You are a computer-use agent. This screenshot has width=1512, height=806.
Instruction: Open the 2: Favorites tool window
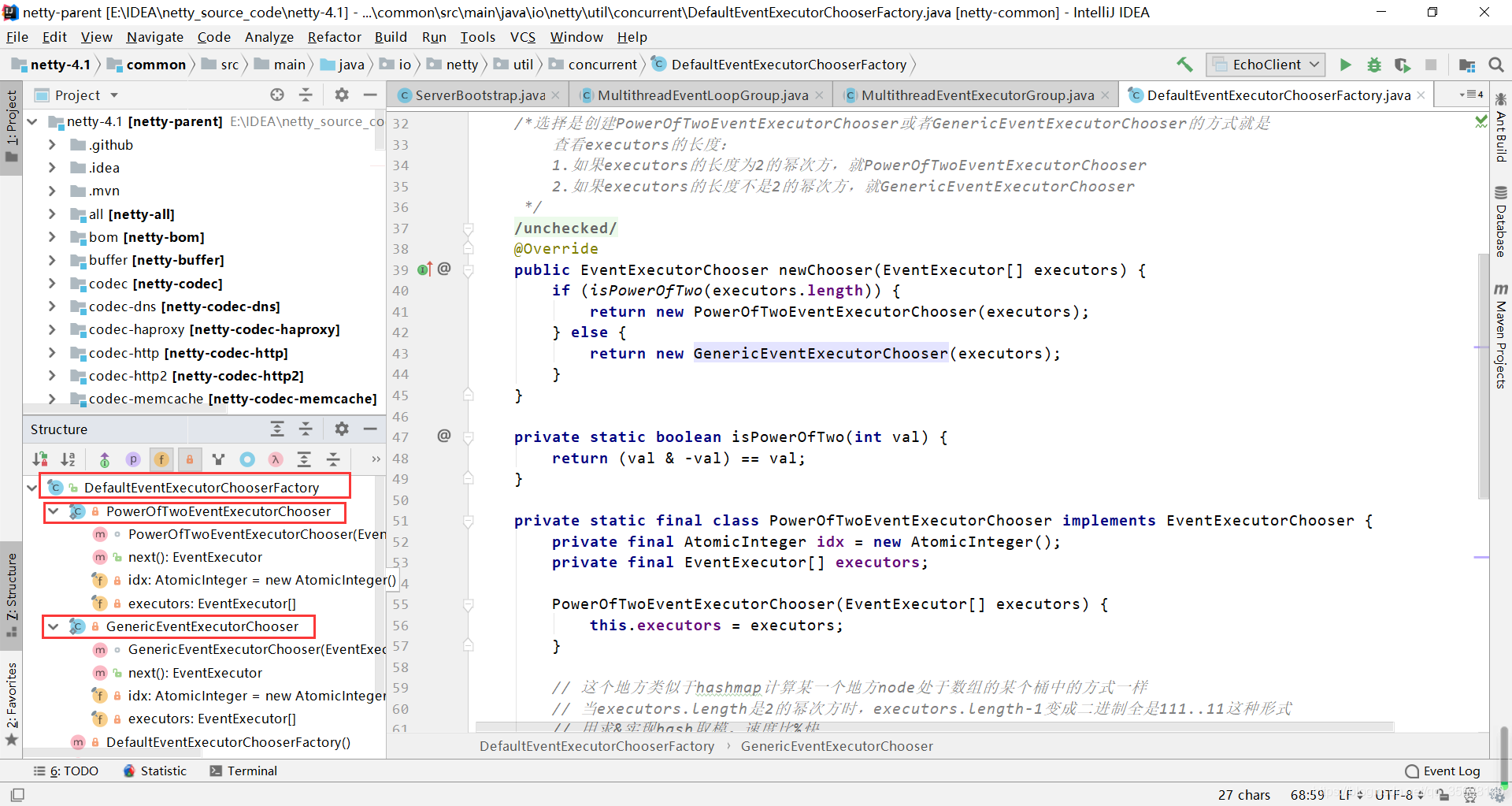tap(12, 704)
